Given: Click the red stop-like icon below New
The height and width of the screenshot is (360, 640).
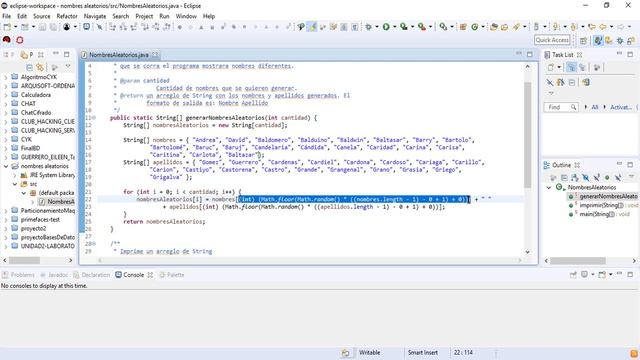Looking at the screenshot, I should (x=20, y=40).
